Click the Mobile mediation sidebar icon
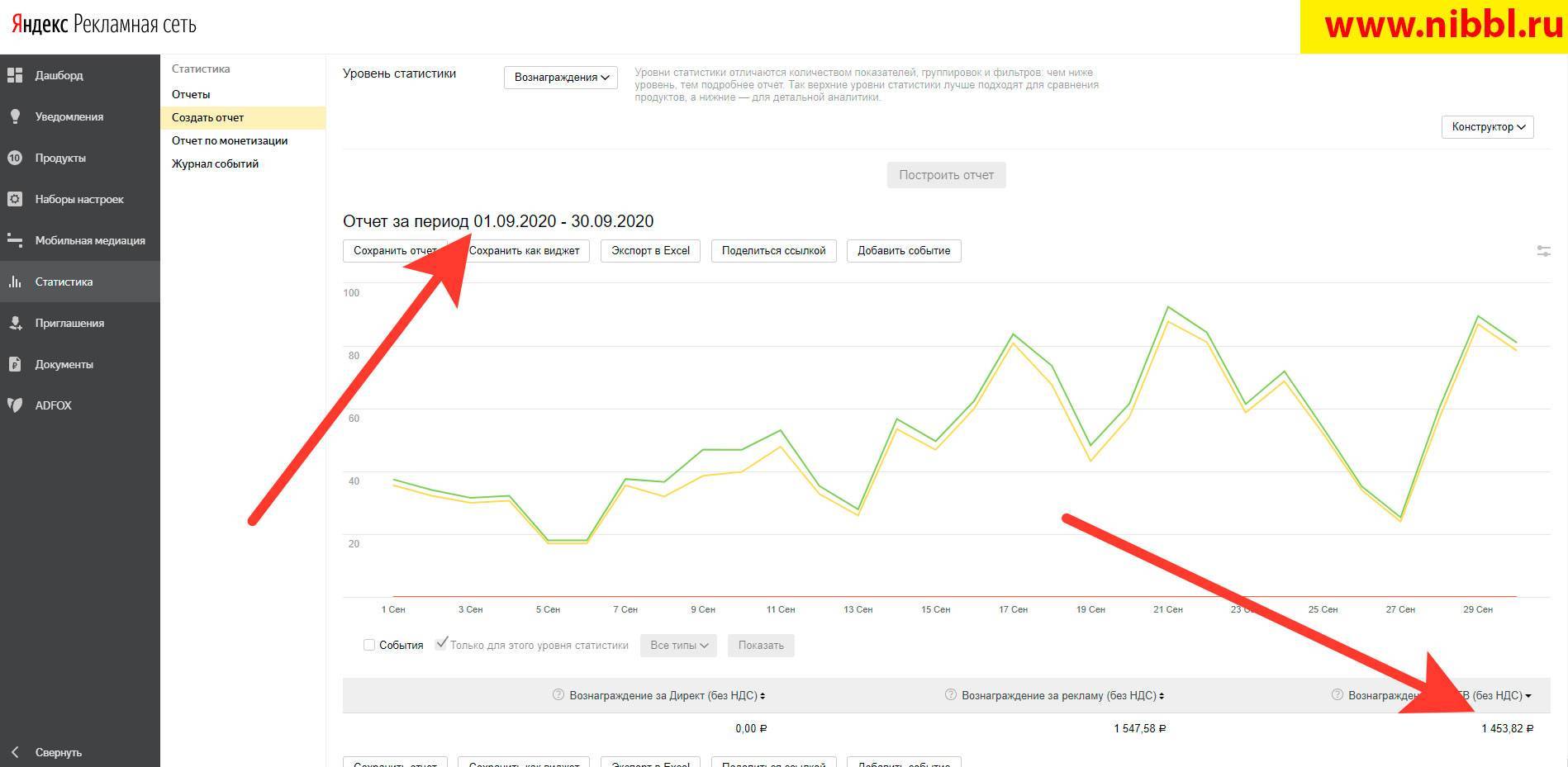This screenshot has height=767, width=1568. tap(15, 240)
